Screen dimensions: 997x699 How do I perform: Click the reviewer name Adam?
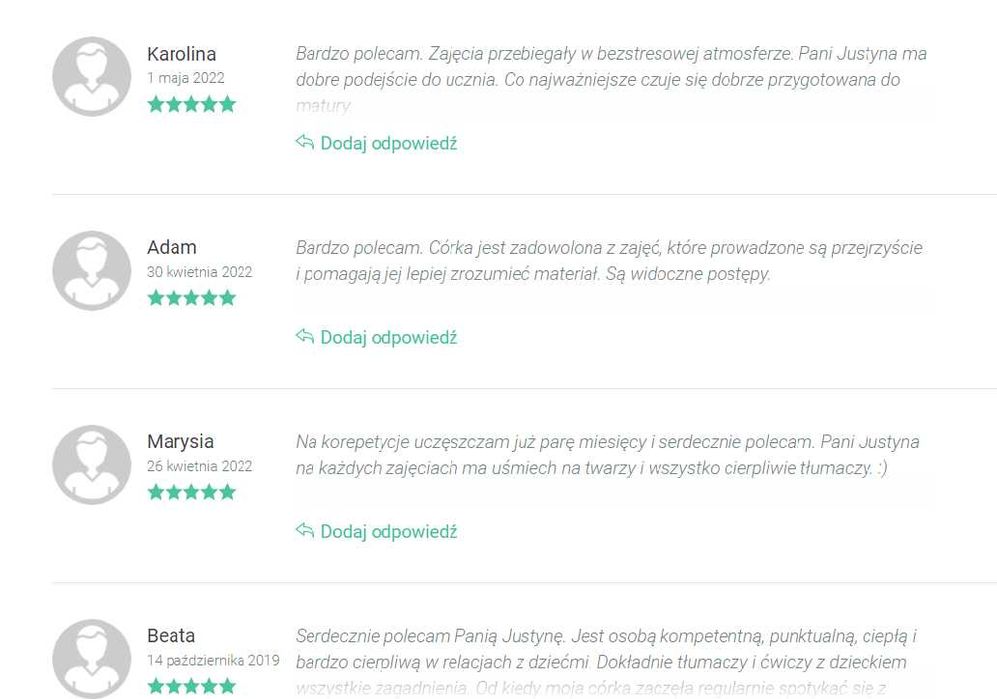pos(172,247)
